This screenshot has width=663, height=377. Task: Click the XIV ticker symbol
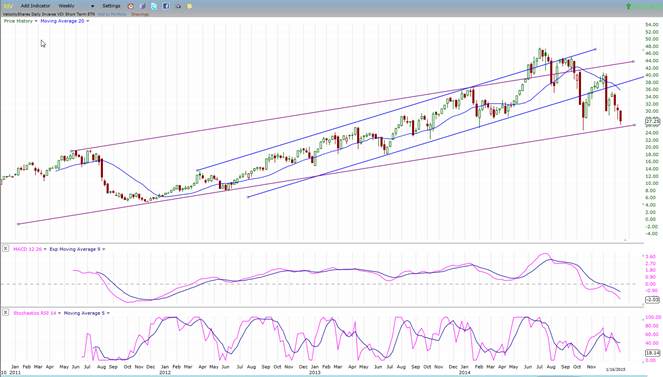[8, 6]
